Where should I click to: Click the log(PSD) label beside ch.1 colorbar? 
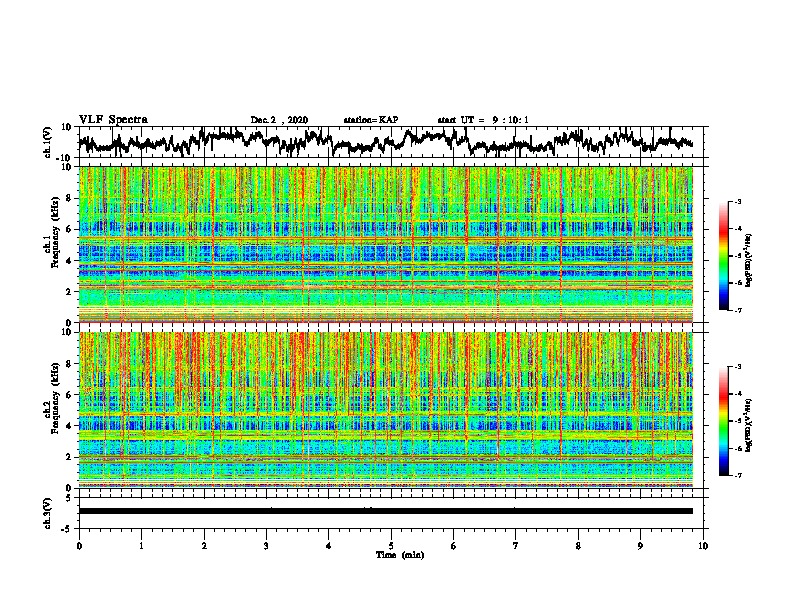pyautogui.click(x=749, y=261)
